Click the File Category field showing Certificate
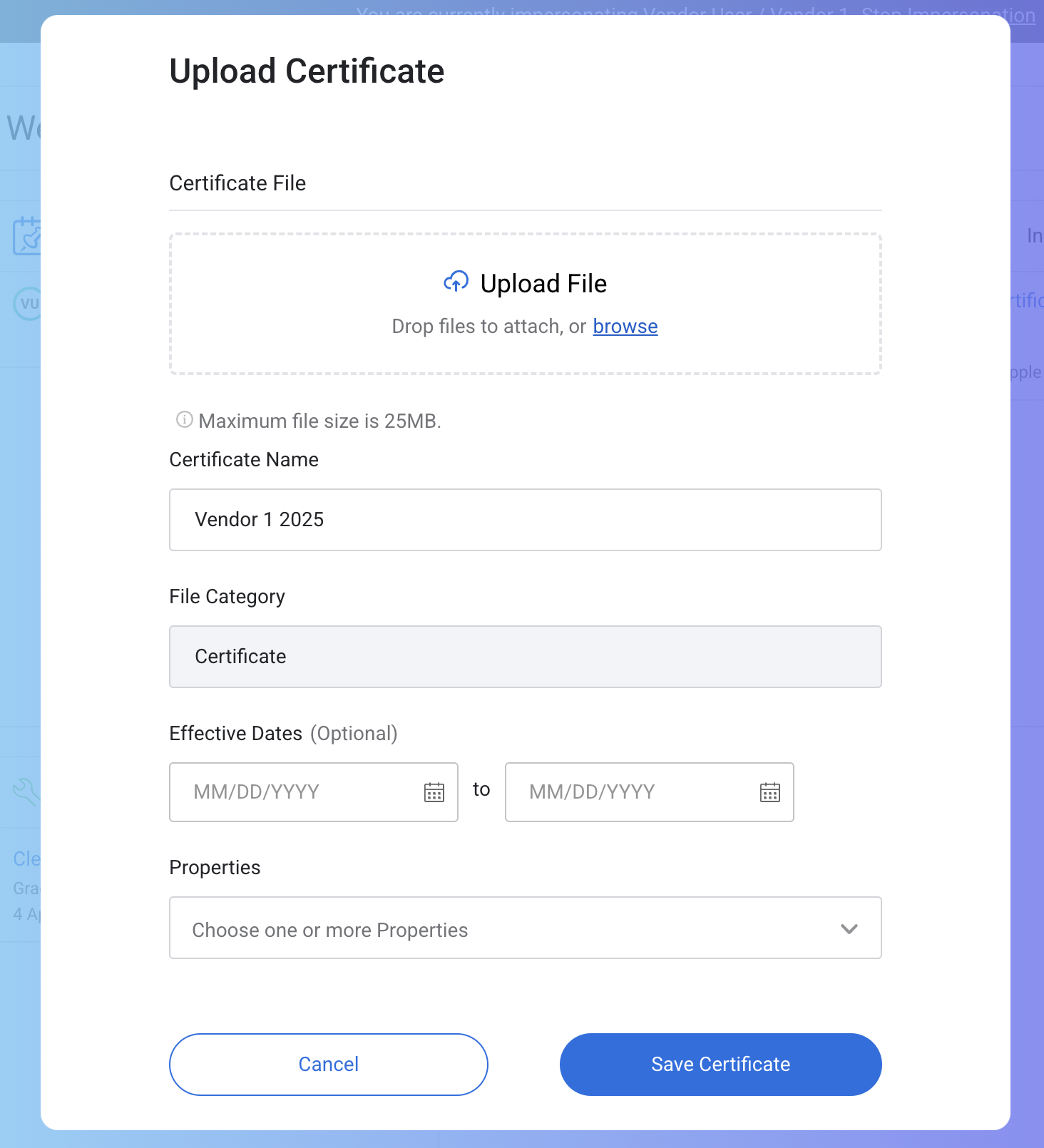 525,657
